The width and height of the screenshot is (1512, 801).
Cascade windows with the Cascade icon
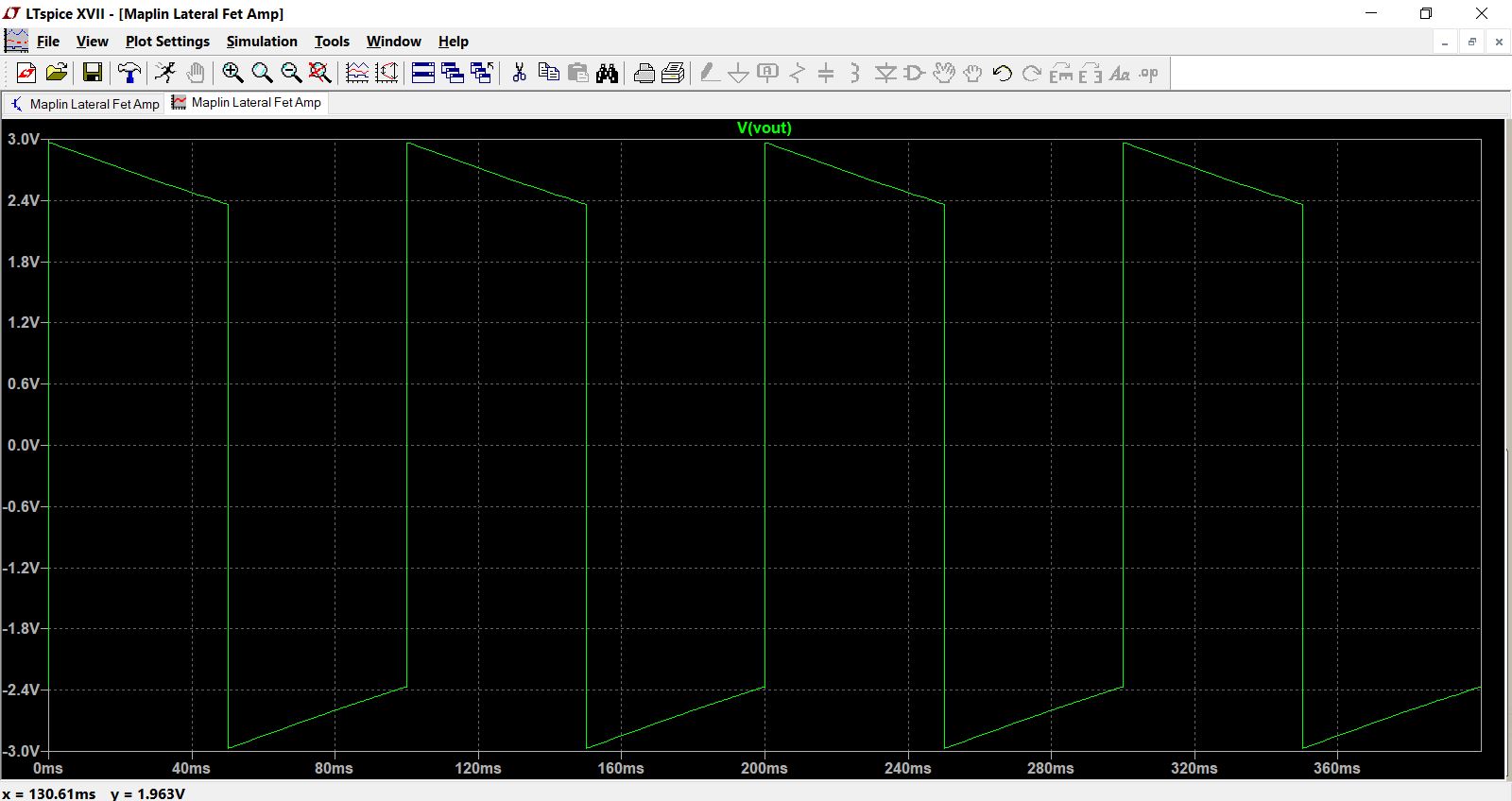[x=453, y=73]
